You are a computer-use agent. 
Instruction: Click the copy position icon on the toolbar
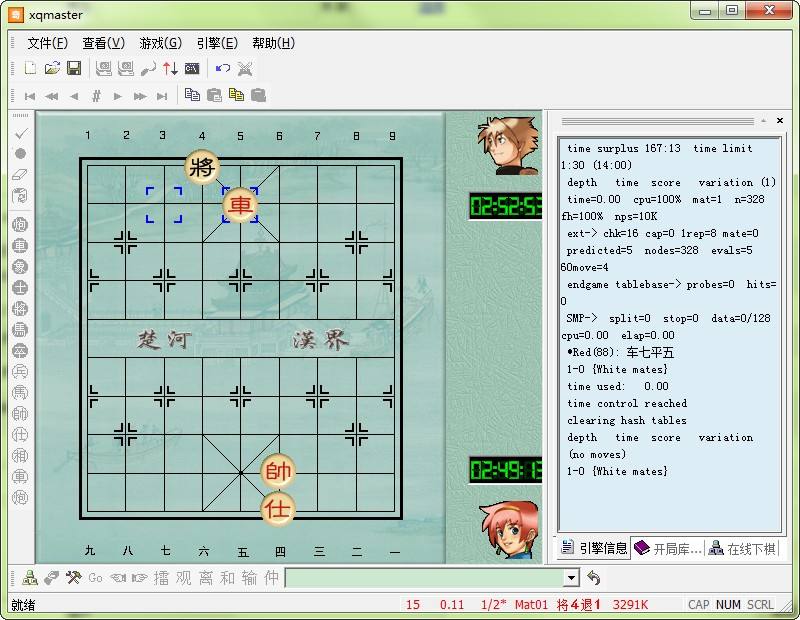pyautogui.click(x=192, y=95)
